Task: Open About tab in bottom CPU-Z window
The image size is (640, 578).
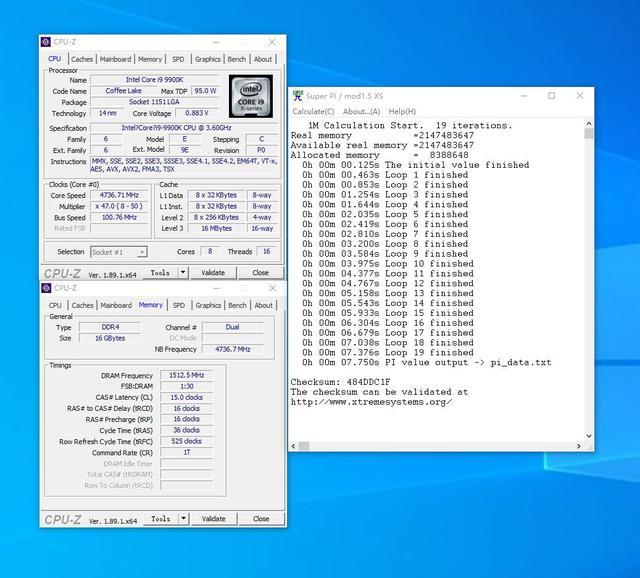Action: (264, 305)
